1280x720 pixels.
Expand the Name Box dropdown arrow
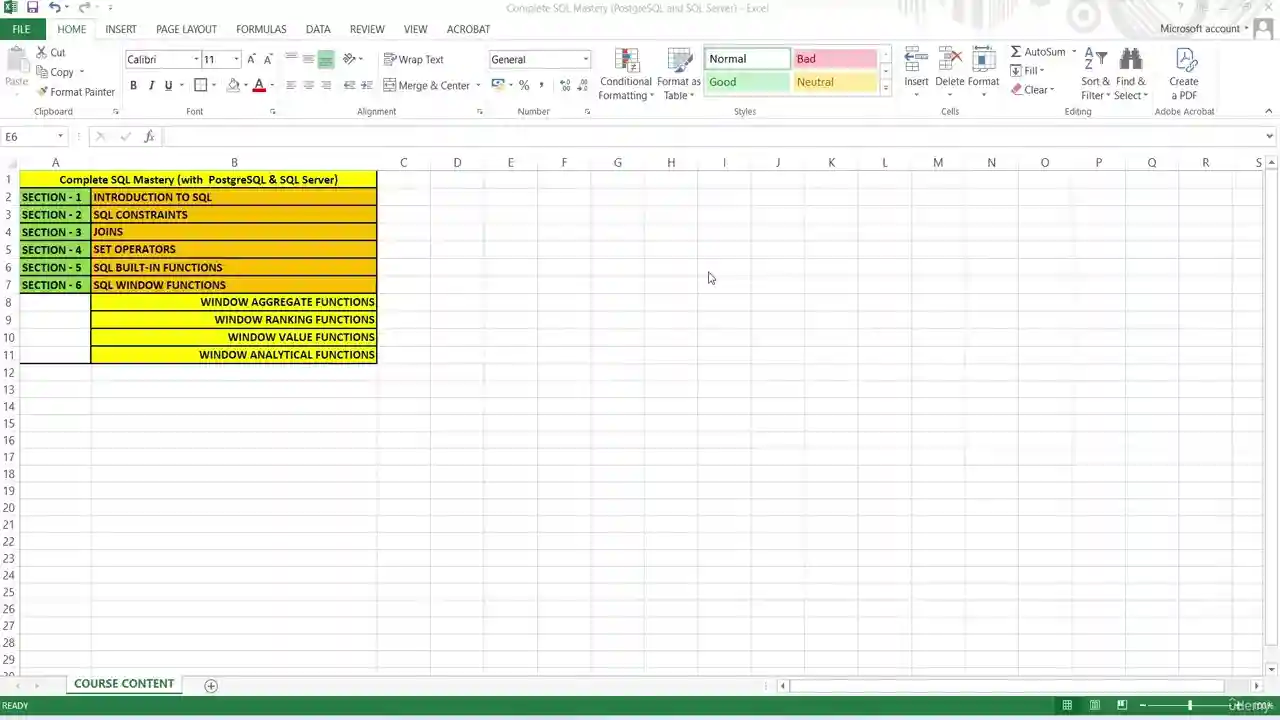(60, 137)
